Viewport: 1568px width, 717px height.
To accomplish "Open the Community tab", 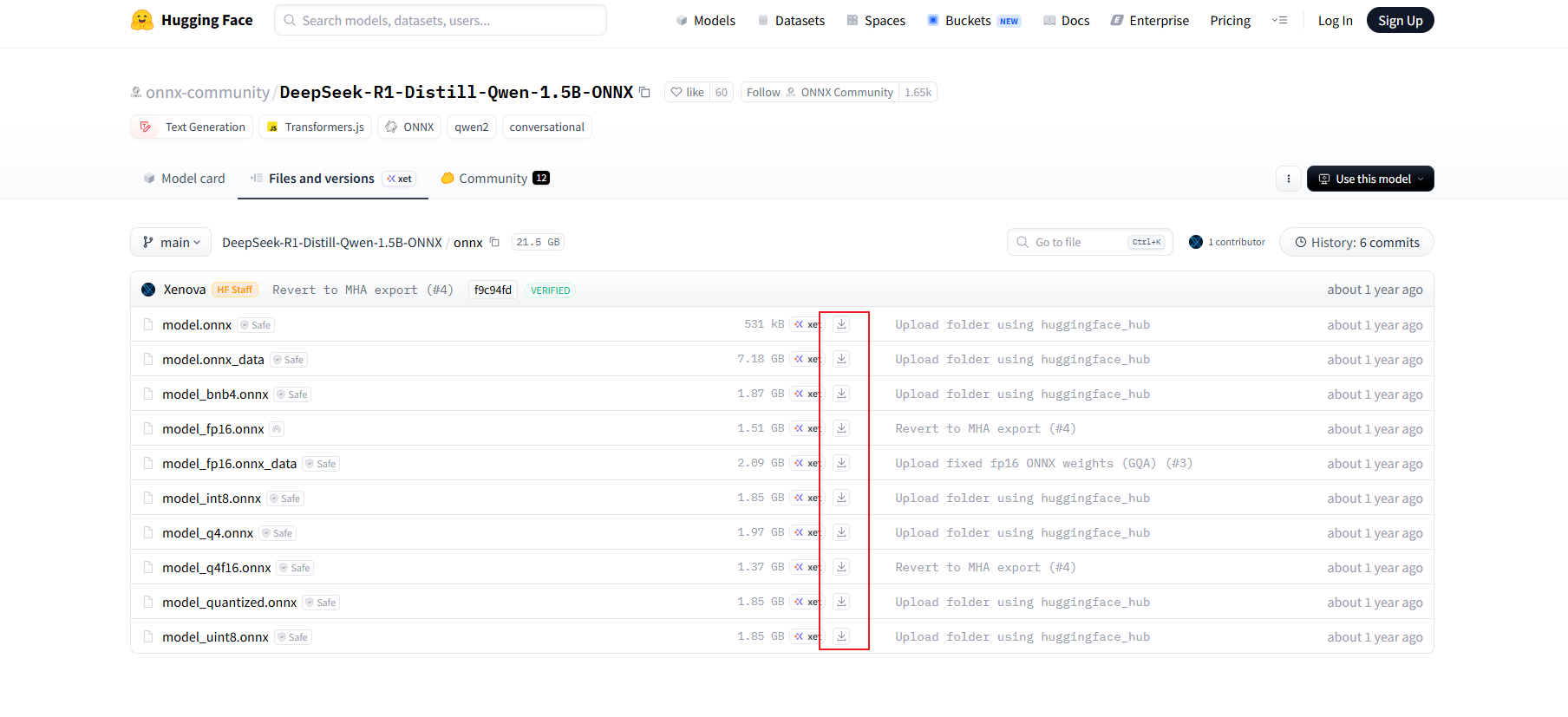I will point(493,179).
